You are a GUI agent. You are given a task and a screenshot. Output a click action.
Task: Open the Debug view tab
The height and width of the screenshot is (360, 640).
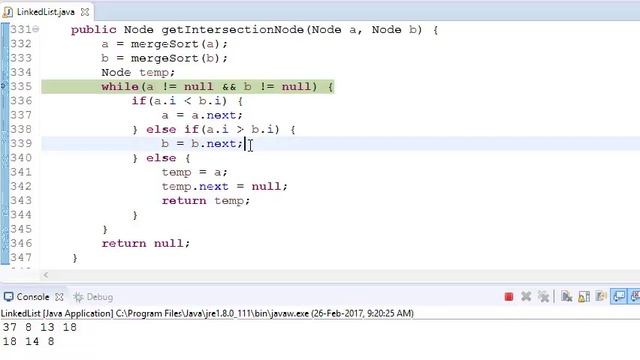click(x=100, y=297)
